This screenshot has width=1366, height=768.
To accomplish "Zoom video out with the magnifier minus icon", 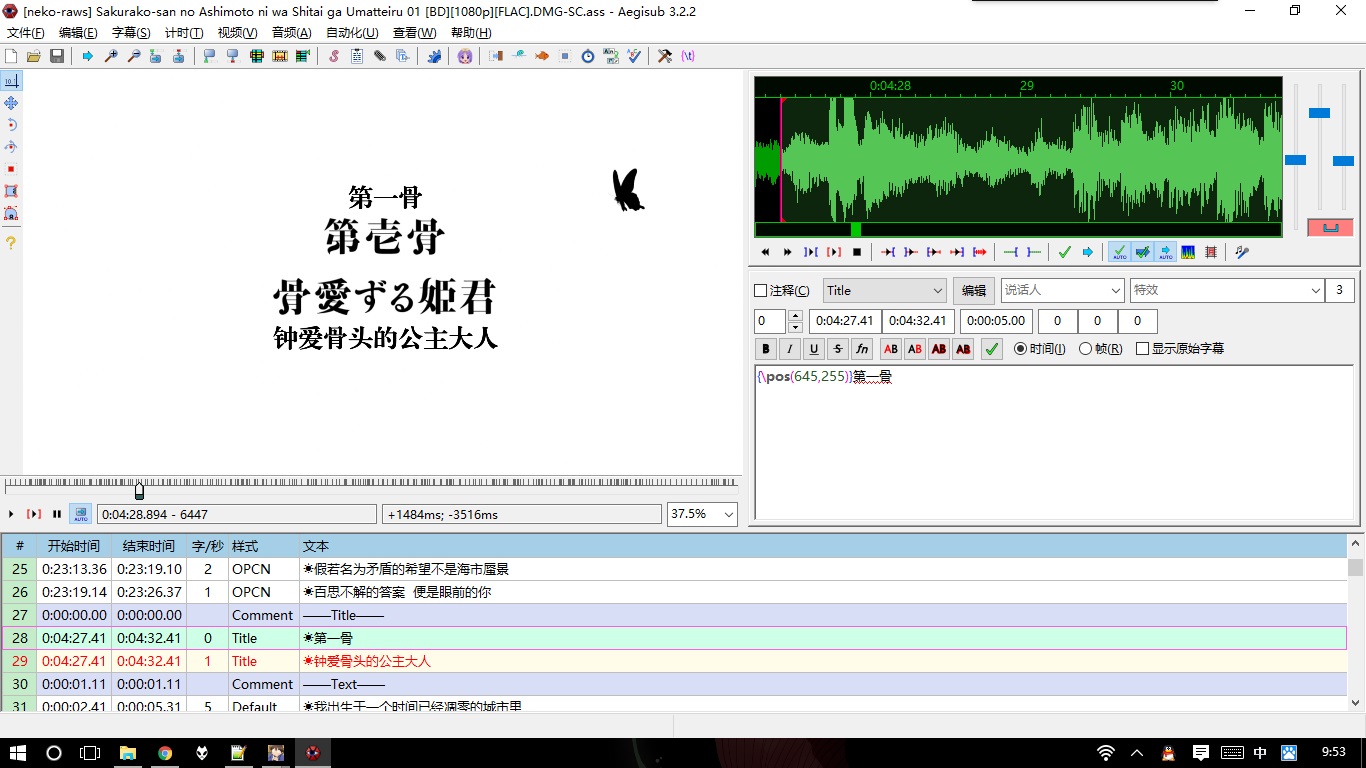I will point(134,56).
